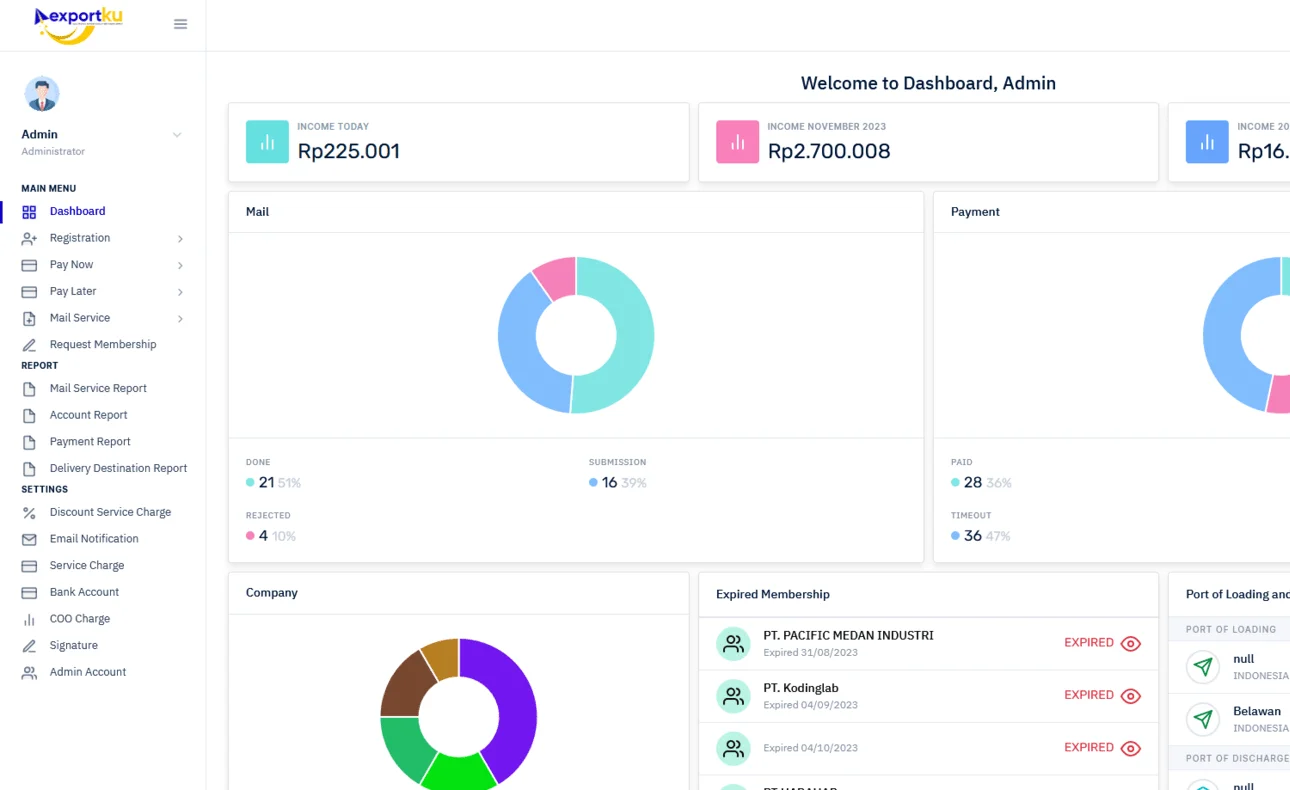This screenshot has height=790, width=1290.
Task: Click the Signature pen icon
Action: click(x=29, y=646)
